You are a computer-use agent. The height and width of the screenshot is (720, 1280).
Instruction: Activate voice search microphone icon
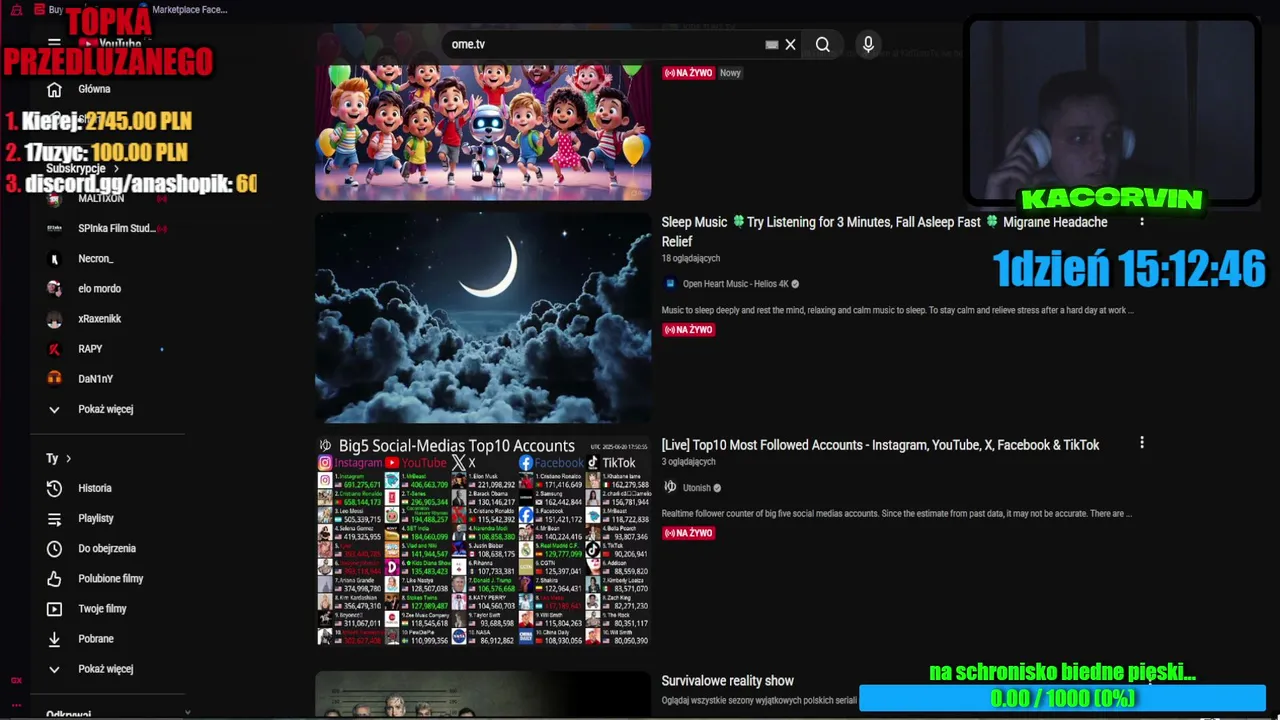[868, 44]
